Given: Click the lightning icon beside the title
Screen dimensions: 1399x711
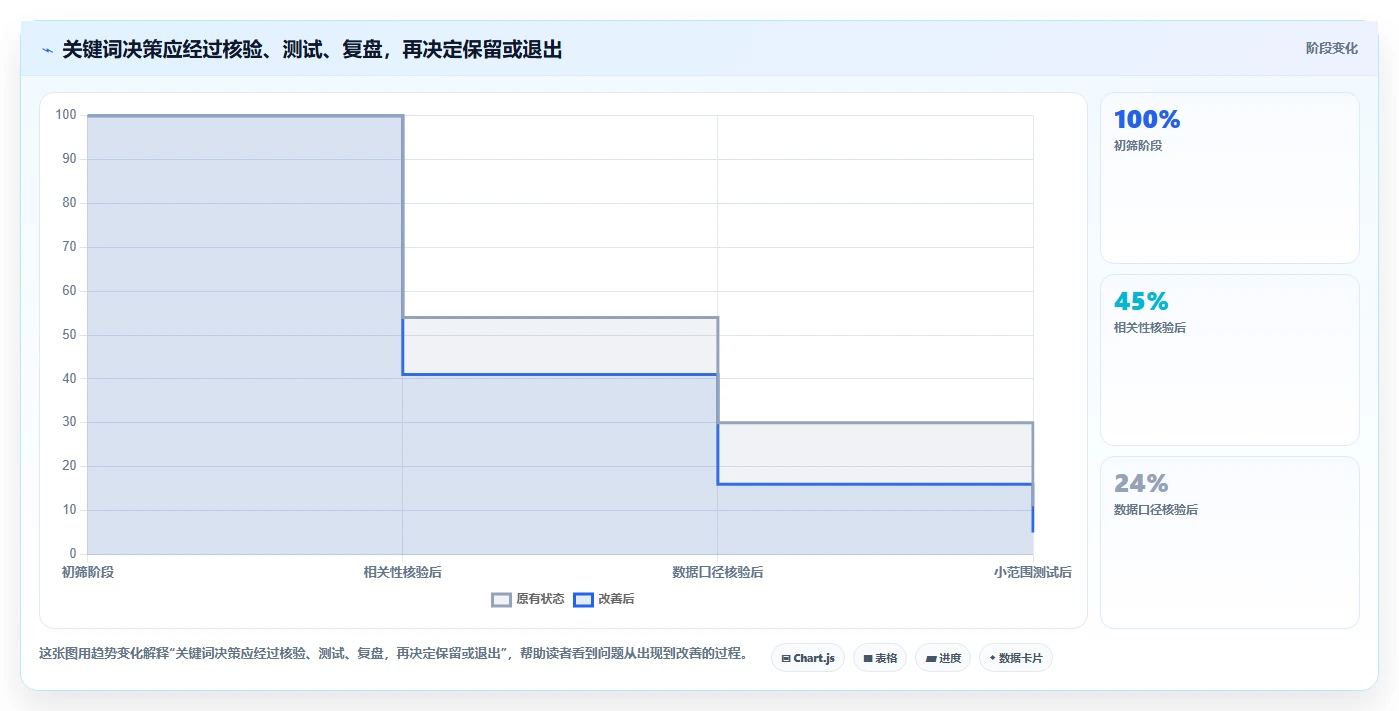Looking at the screenshot, I should (48, 50).
